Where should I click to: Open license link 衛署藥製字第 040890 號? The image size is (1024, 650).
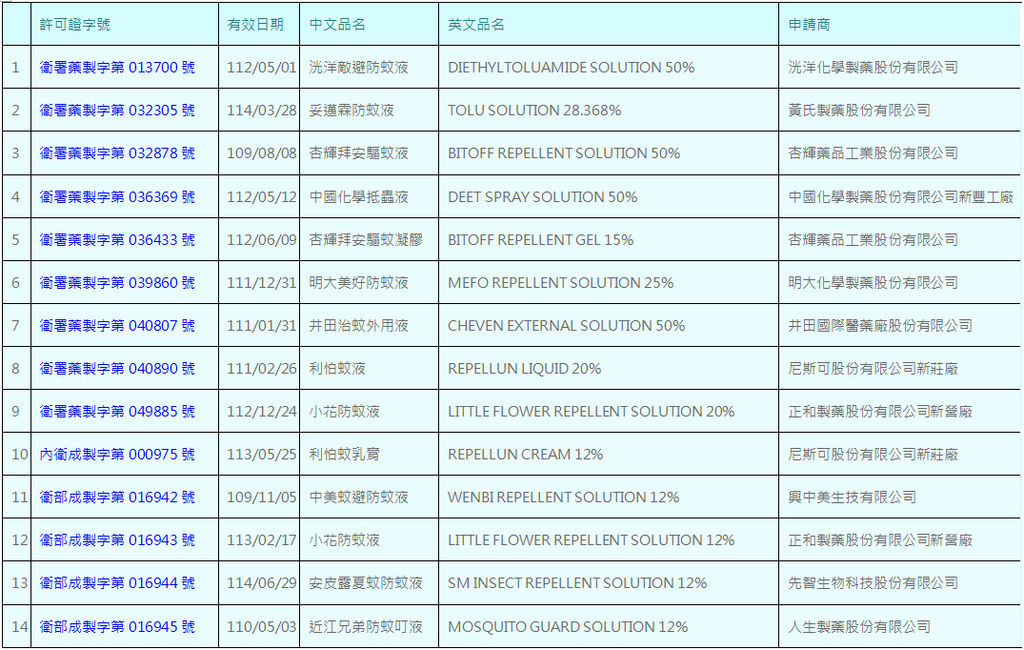click(117, 368)
